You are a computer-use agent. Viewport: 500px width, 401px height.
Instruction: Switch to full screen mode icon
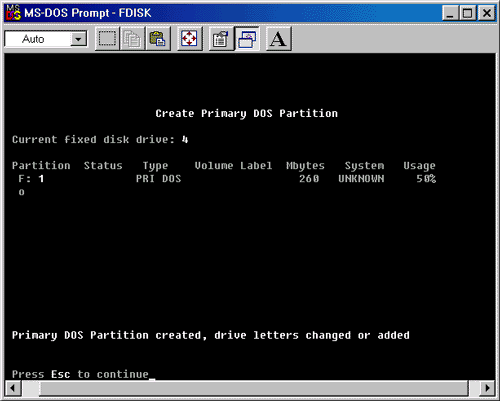pyautogui.click(x=189, y=39)
